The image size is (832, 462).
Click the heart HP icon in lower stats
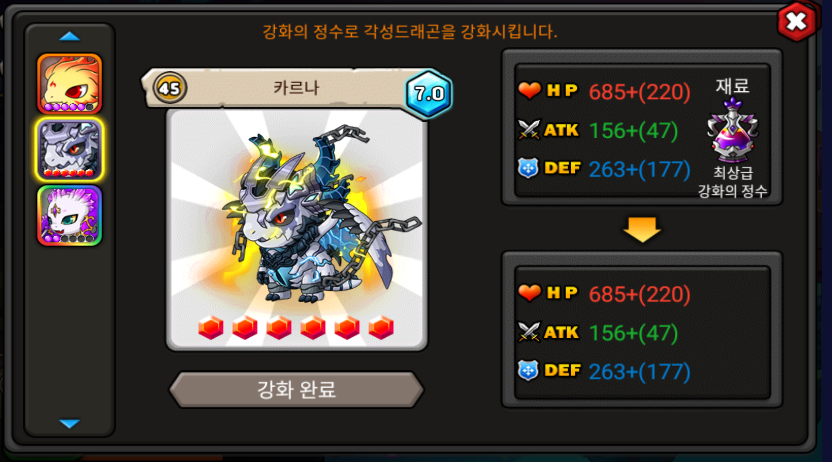(529, 293)
